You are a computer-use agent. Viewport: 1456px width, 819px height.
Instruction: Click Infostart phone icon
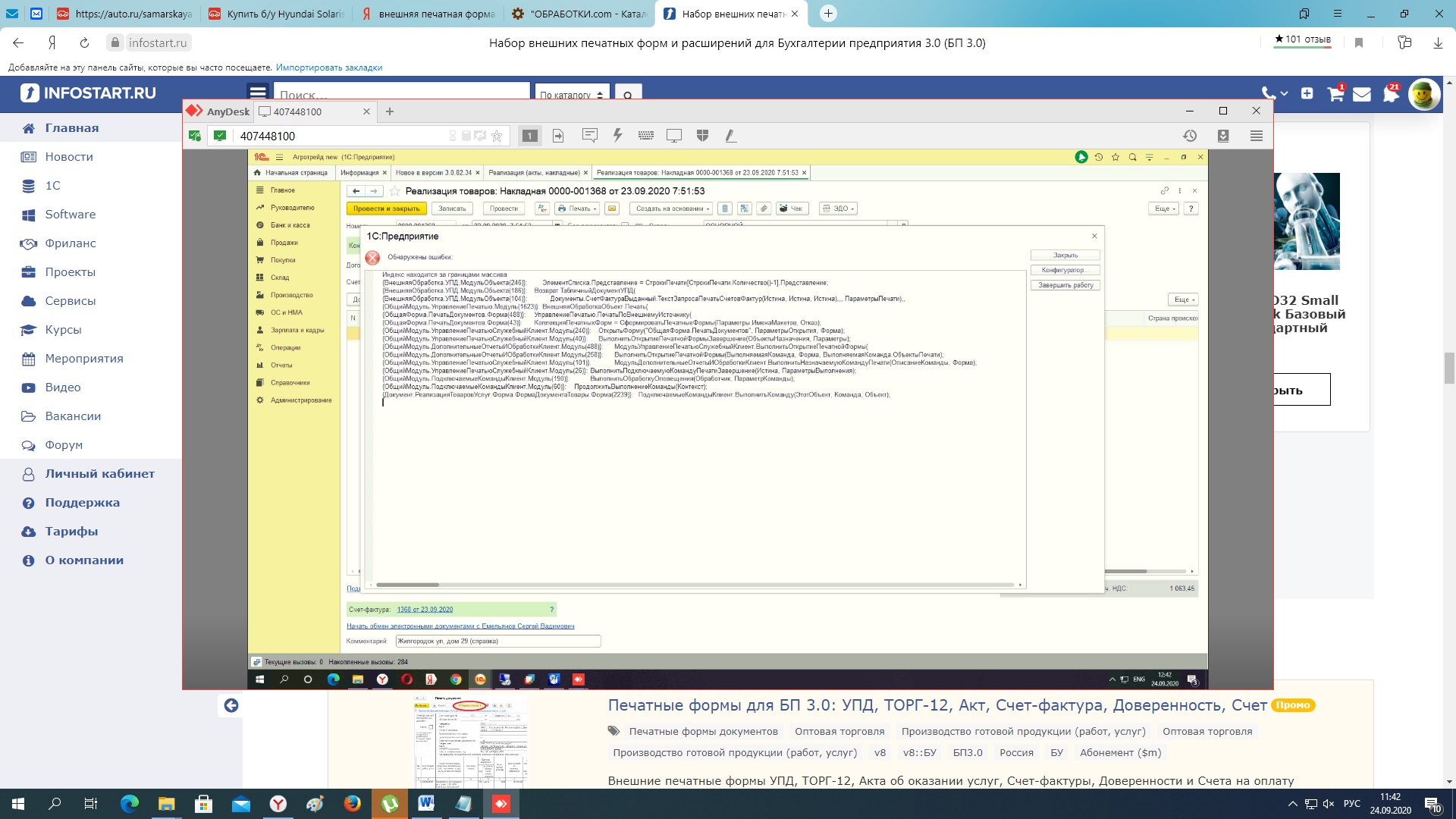(1267, 93)
